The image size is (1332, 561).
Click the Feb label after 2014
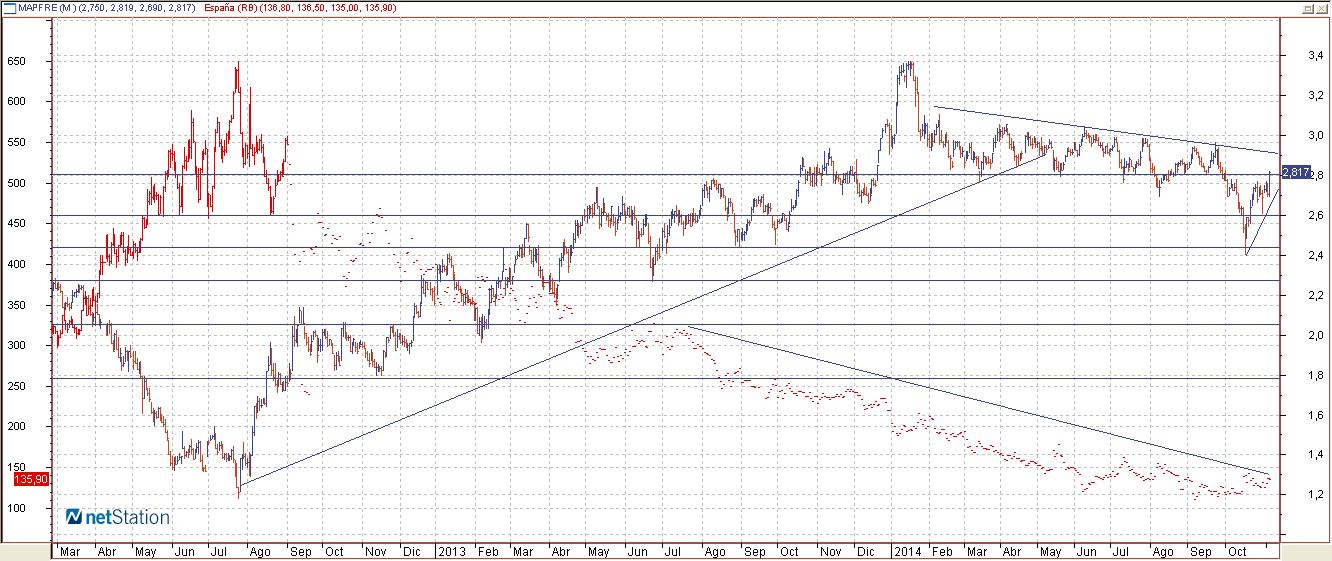click(943, 551)
